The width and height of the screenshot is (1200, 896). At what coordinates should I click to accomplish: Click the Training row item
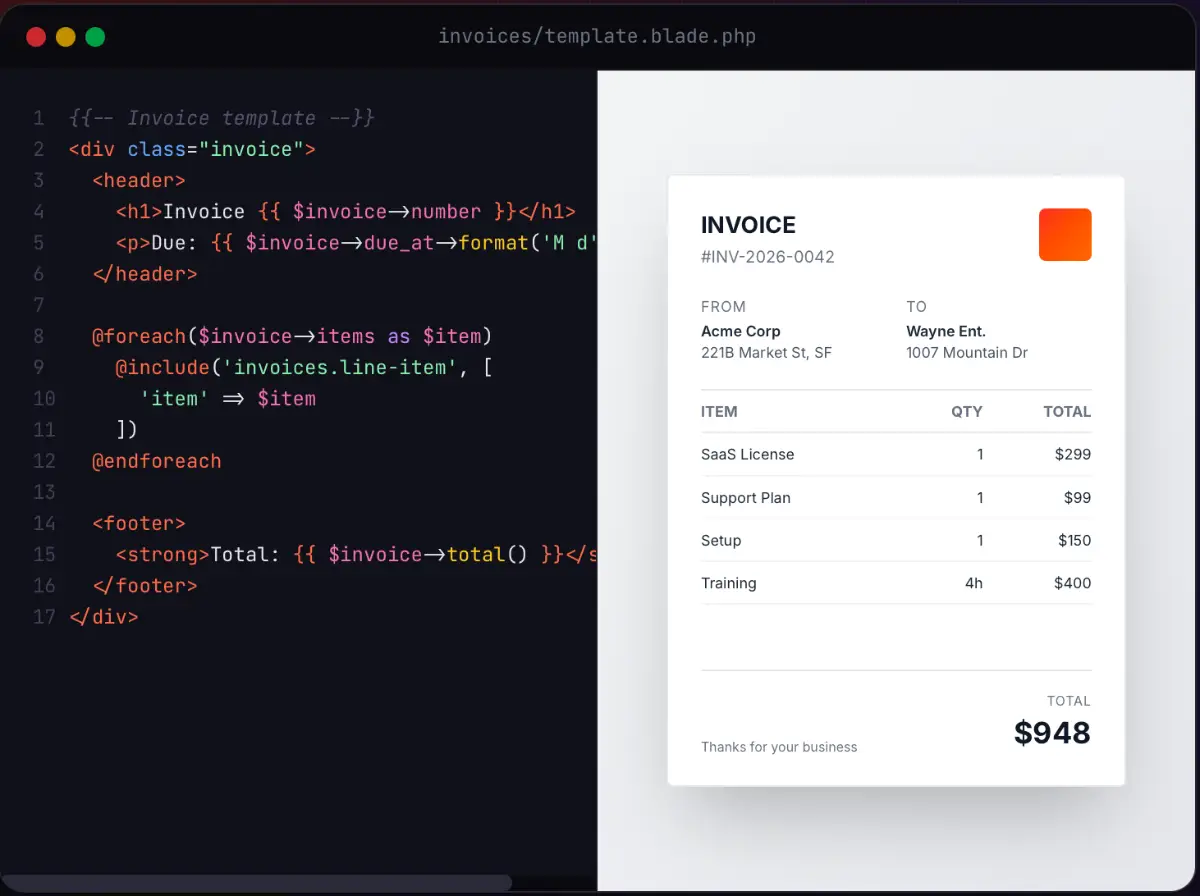point(729,583)
